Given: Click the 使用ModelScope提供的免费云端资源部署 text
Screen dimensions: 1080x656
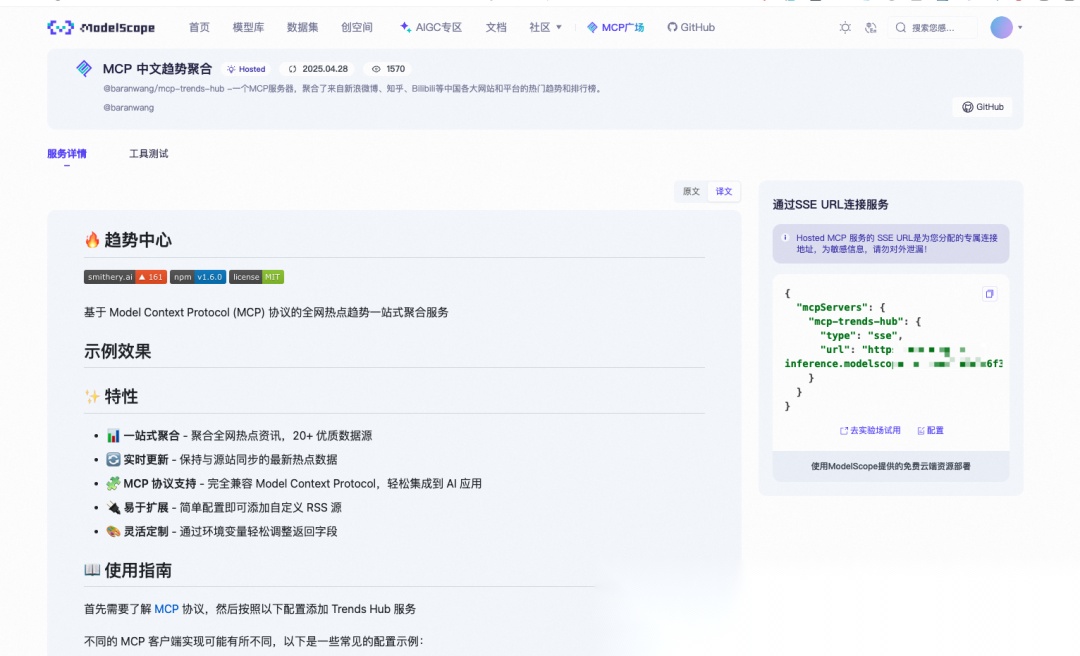Looking at the screenshot, I should (x=890, y=467).
